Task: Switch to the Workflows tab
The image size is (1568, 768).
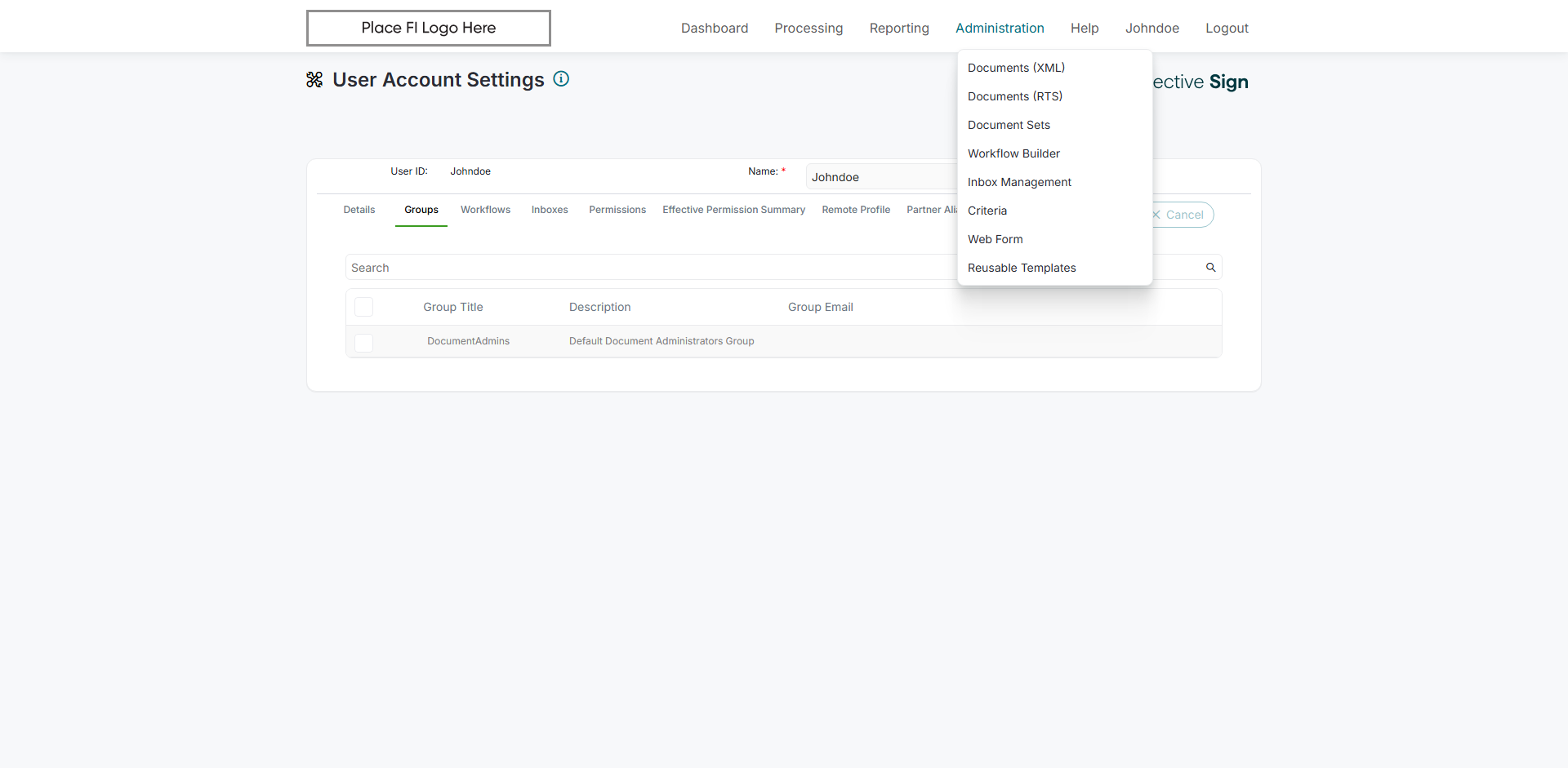Action: click(485, 210)
